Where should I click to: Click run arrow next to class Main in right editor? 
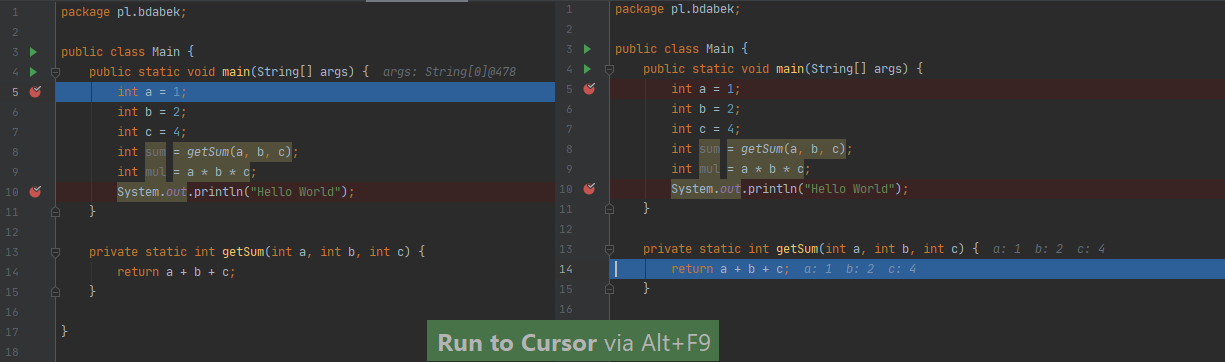pyautogui.click(x=588, y=49)
